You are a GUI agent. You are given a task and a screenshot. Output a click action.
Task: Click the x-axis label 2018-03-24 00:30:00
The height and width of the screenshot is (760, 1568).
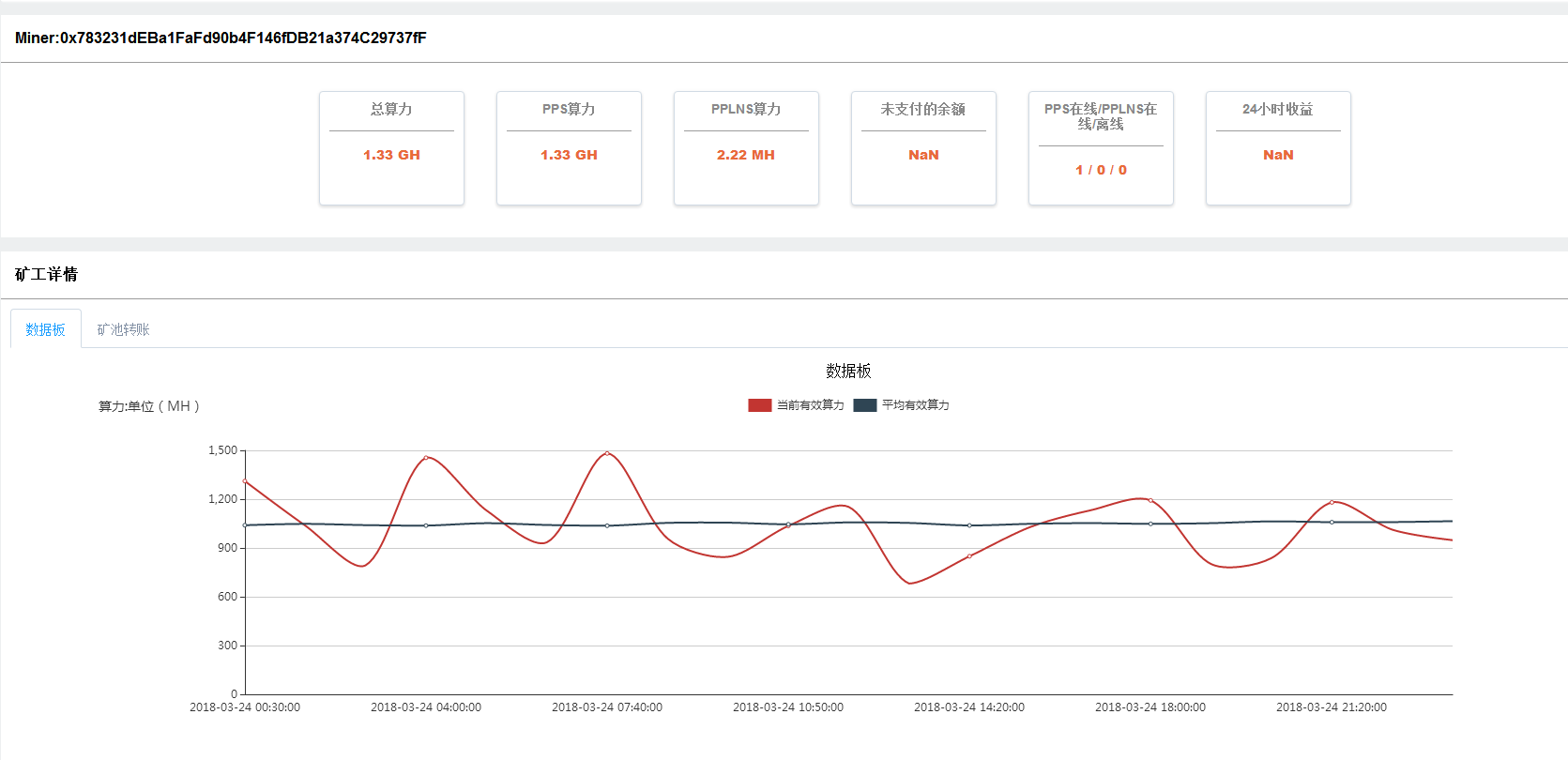(x=245, y=707)
